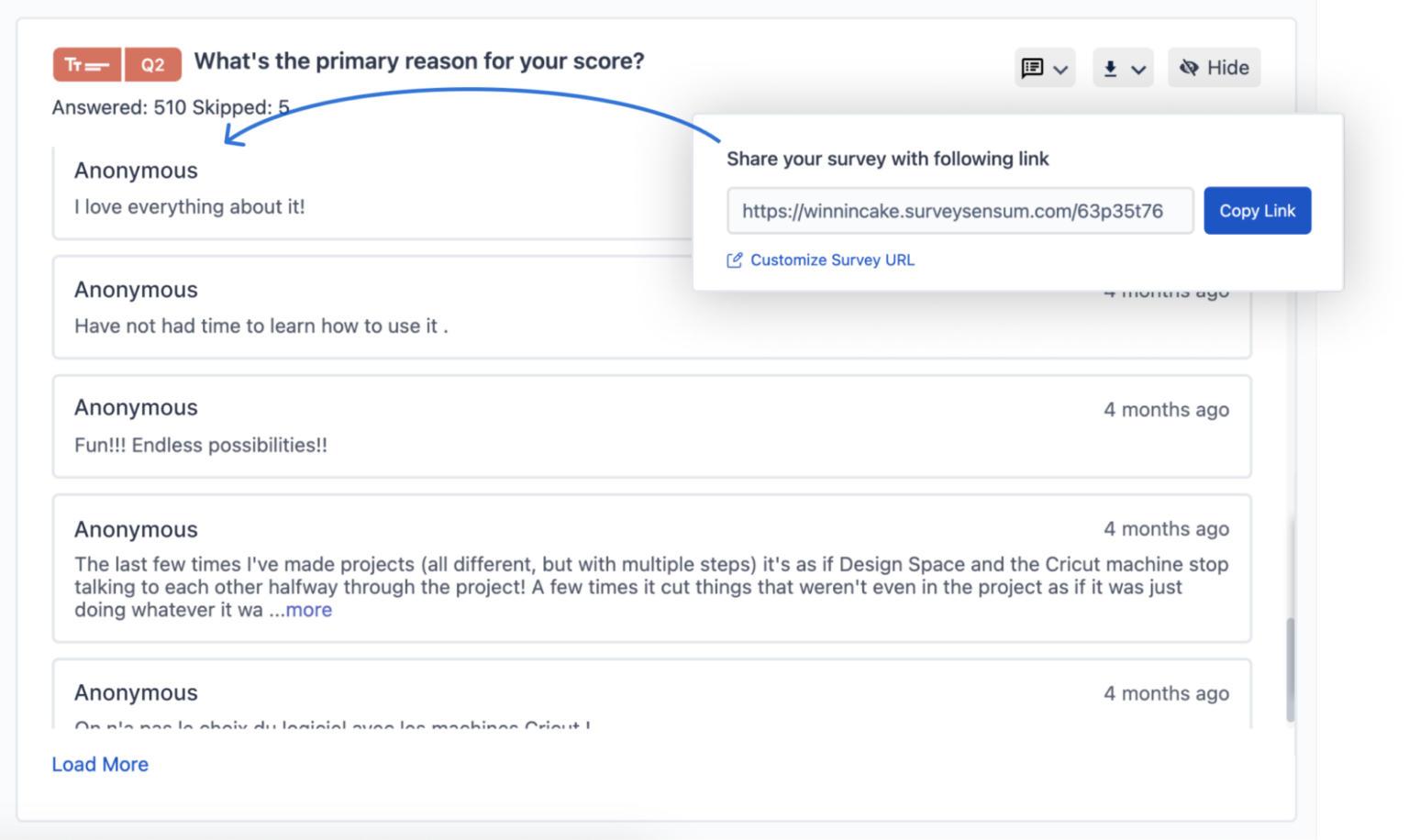The height and width of the screenshot is (840, 1409).
Task: Click the download export icon
Action: (x=1112, y=67)
